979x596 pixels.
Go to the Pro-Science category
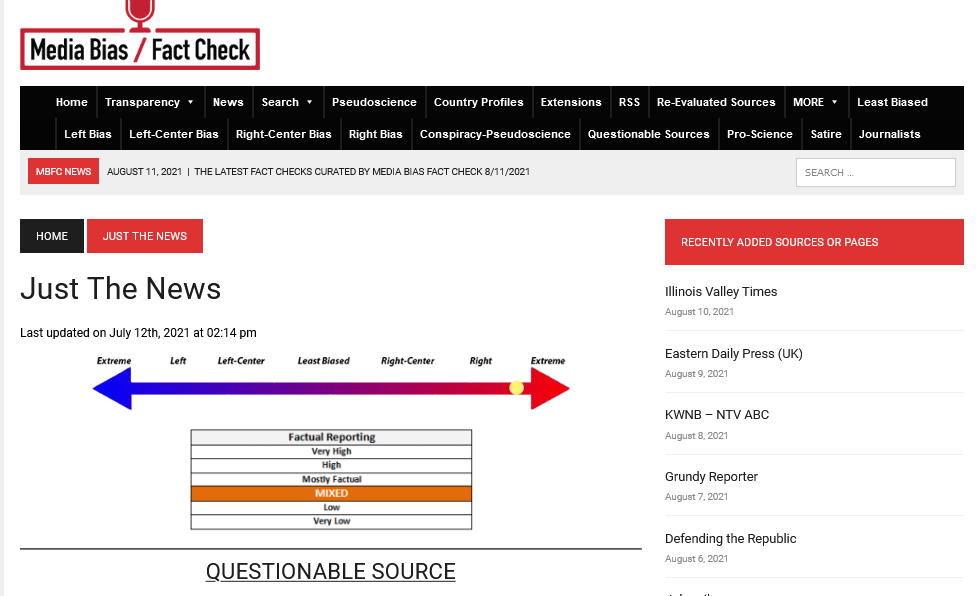[759, 134]
